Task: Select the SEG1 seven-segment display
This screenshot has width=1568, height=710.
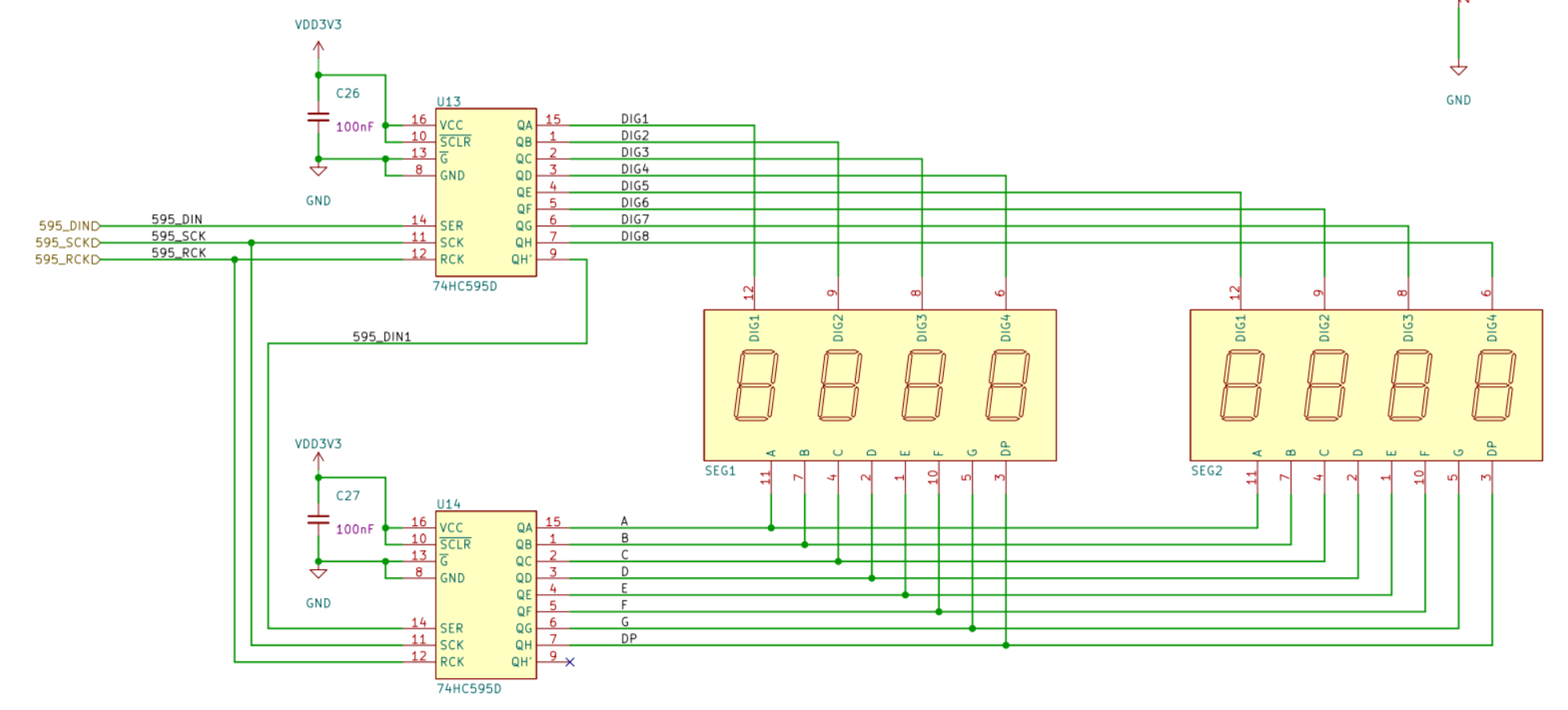Action: point(879,385)
